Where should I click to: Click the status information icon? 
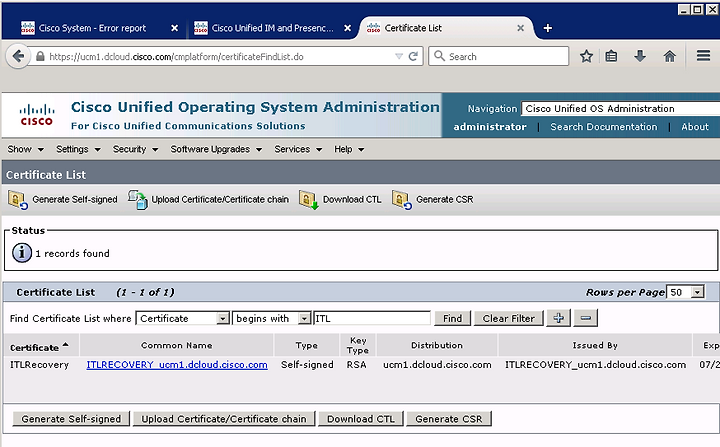click(22, 253)
